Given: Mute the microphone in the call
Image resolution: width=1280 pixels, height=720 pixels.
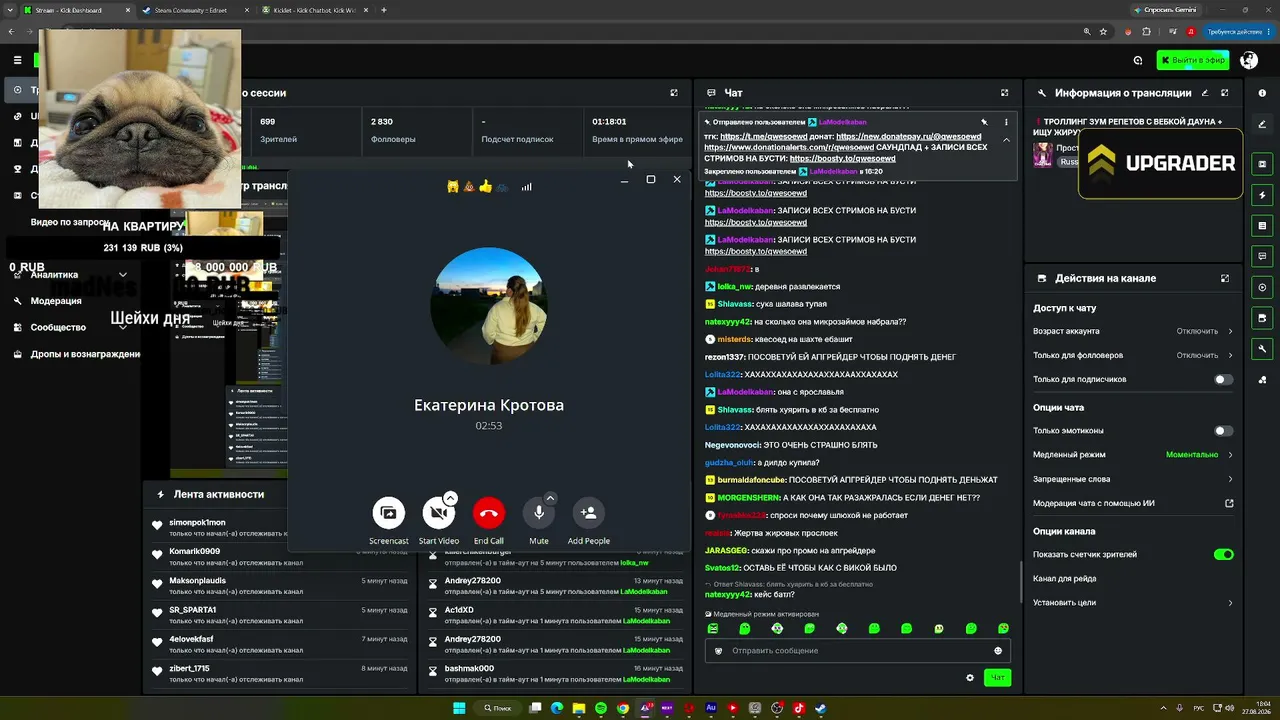Looking at the screenshot, I should coord(539,513).
